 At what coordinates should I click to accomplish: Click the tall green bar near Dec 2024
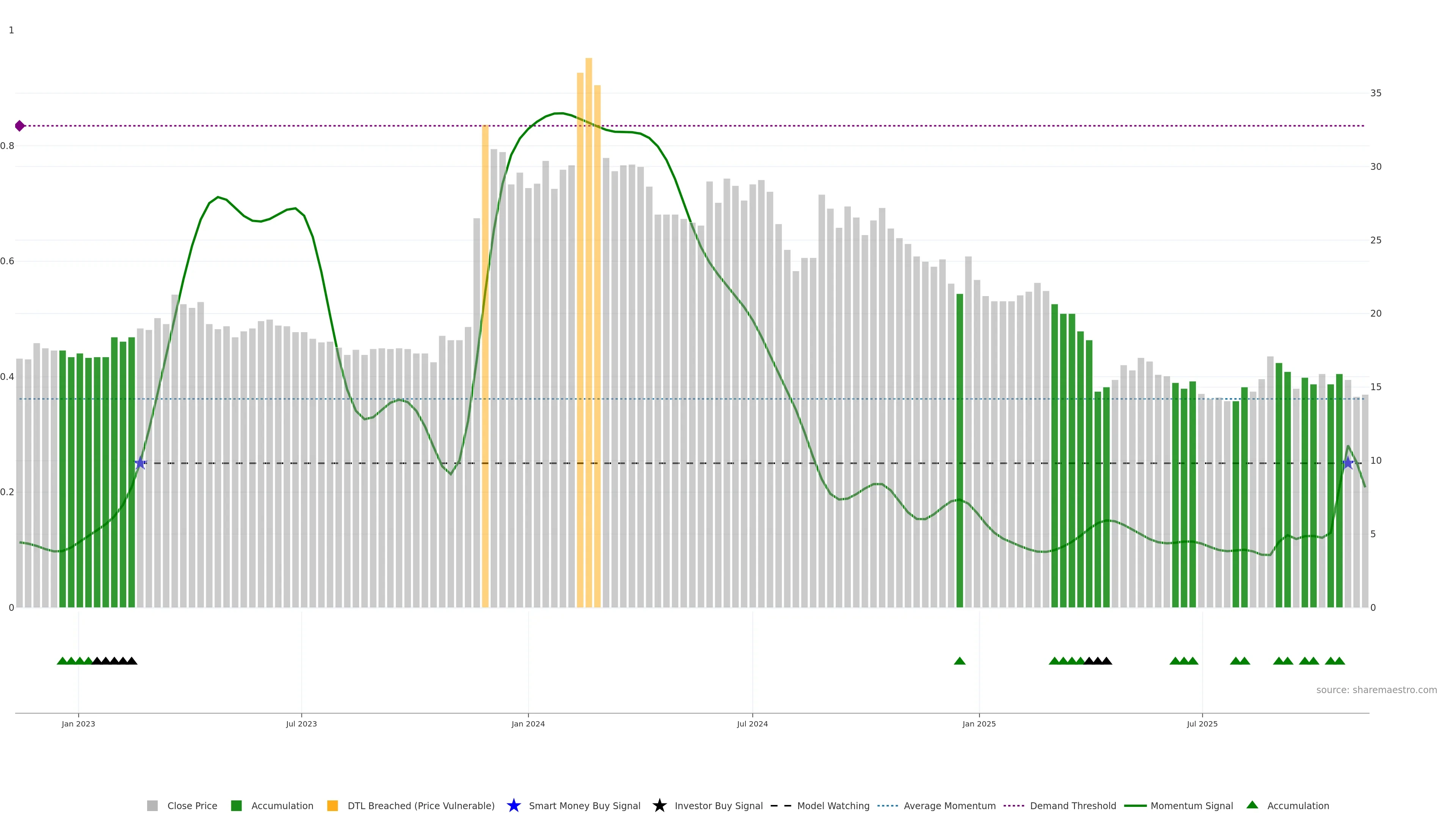tap(959, 452)
